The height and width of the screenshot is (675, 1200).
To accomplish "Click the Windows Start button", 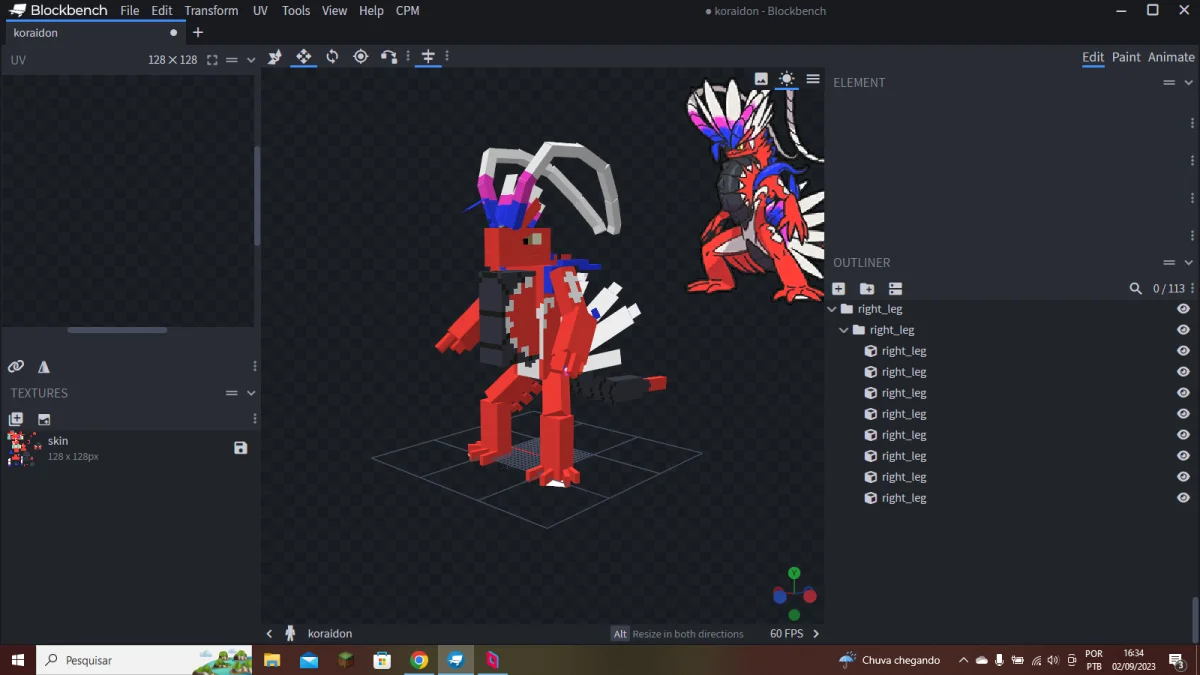I will (17, 660).
